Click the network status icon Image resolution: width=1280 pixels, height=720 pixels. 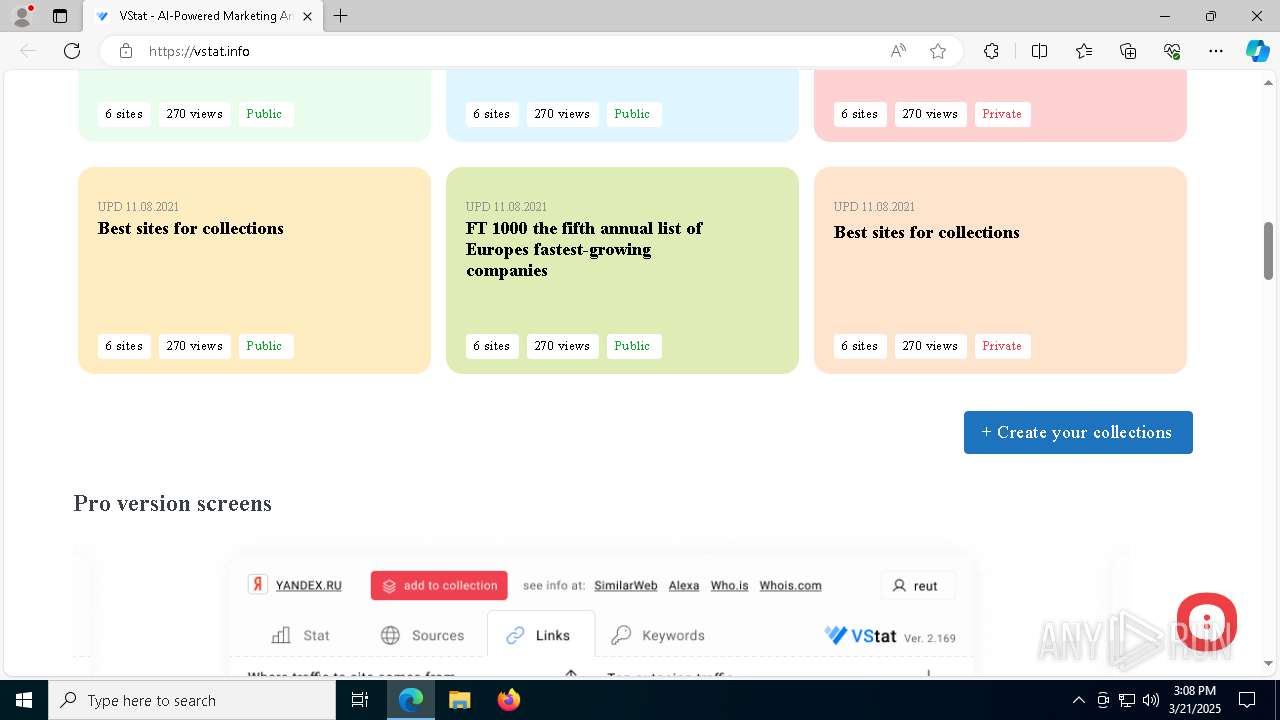tap(1127, 700)
